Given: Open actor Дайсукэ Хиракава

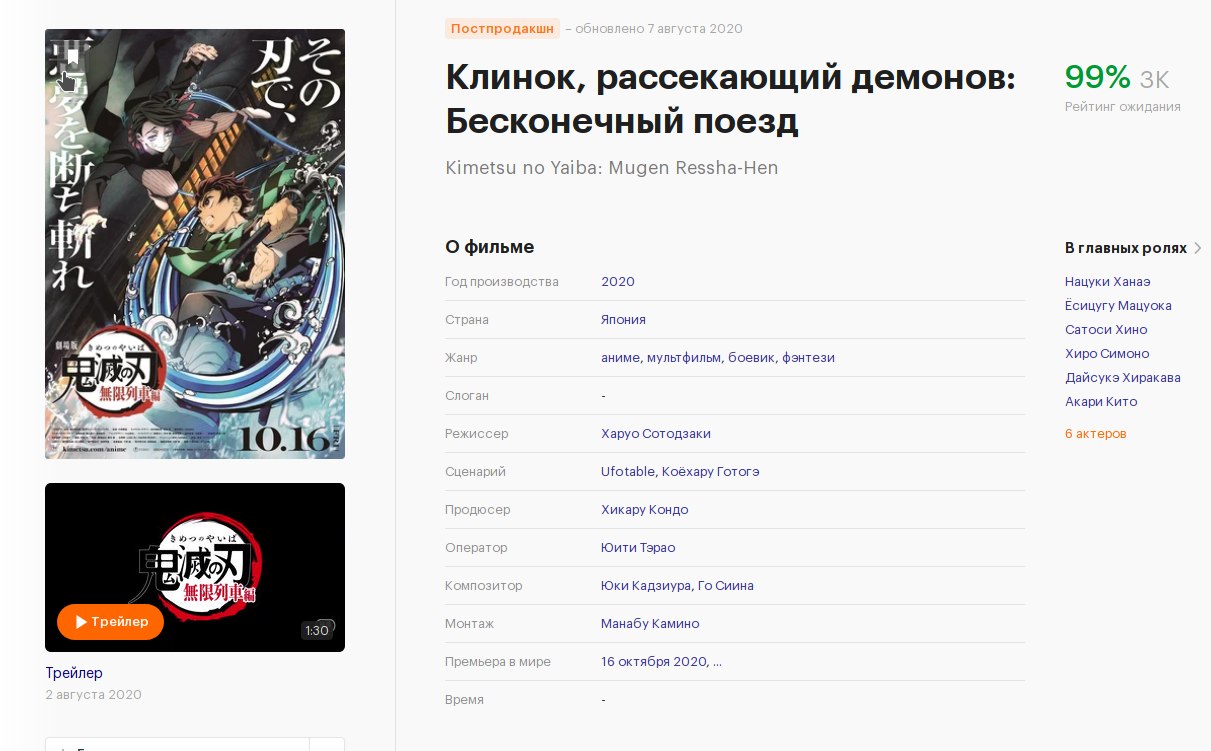Looking at the screenshot, I should pos(1123,378).
